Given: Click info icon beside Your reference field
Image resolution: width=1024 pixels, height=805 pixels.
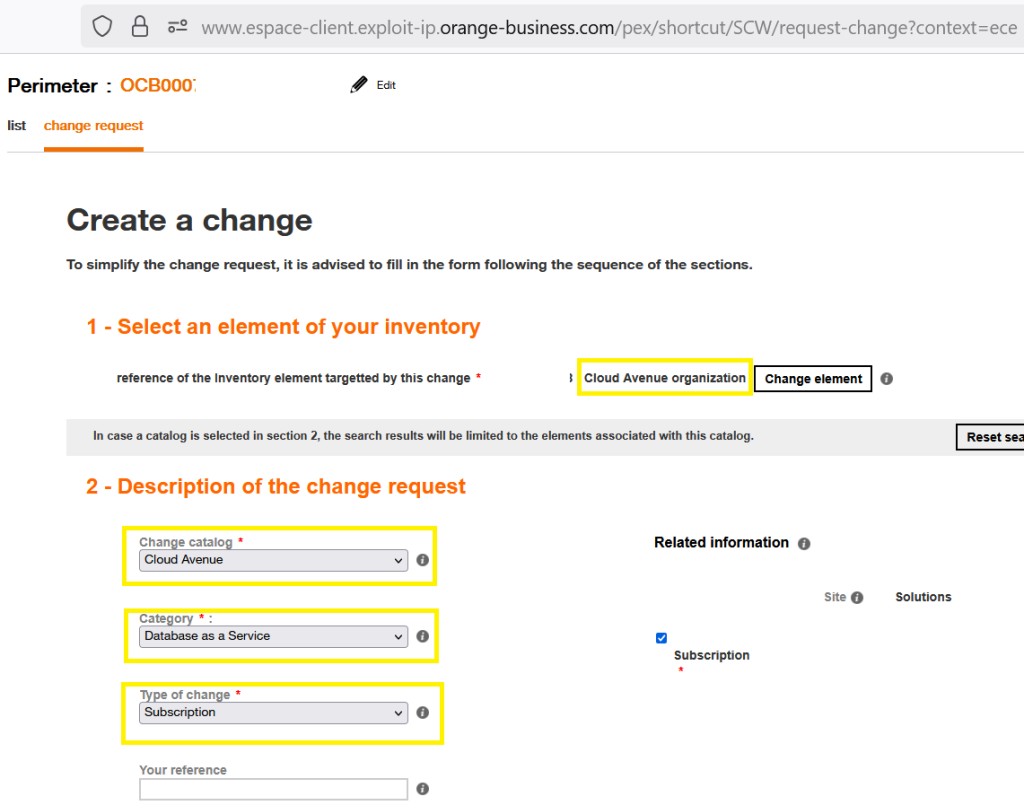Looking at the screenshot, I should tap(422, 789).
